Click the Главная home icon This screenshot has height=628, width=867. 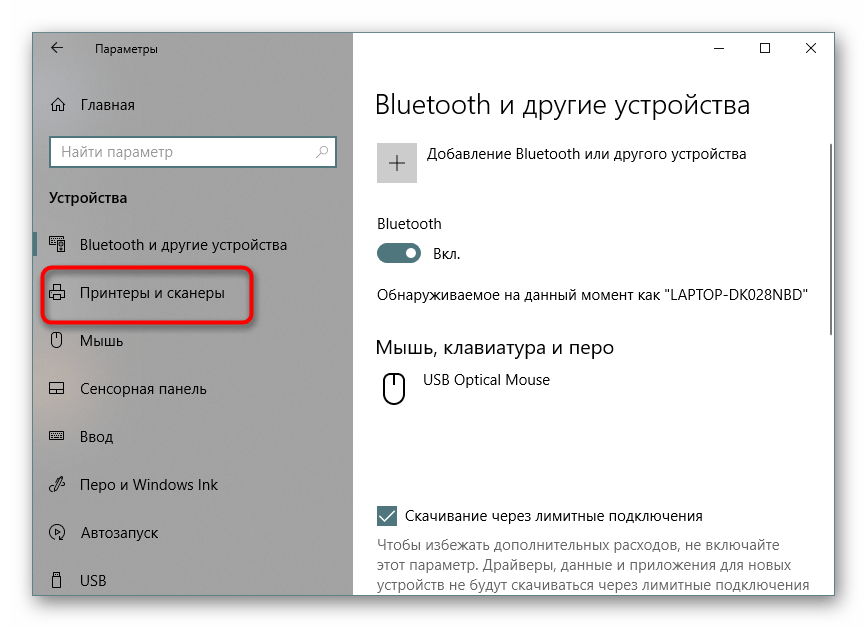(57, 104)
